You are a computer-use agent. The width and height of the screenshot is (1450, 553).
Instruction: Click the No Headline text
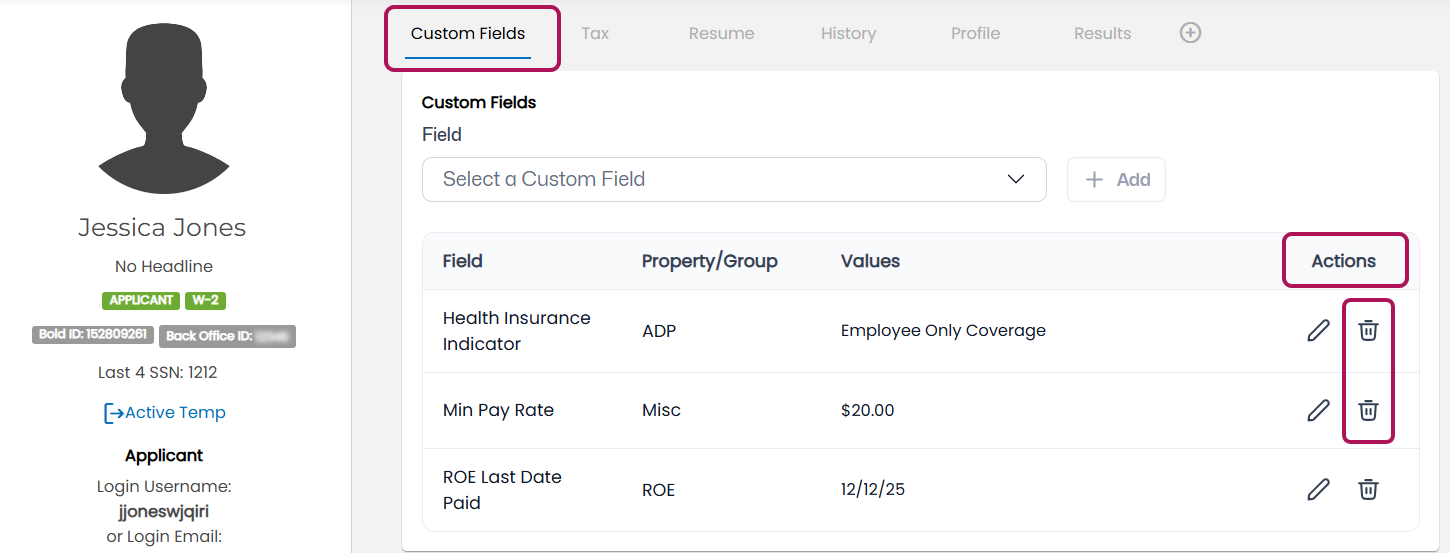pos(164,267)
